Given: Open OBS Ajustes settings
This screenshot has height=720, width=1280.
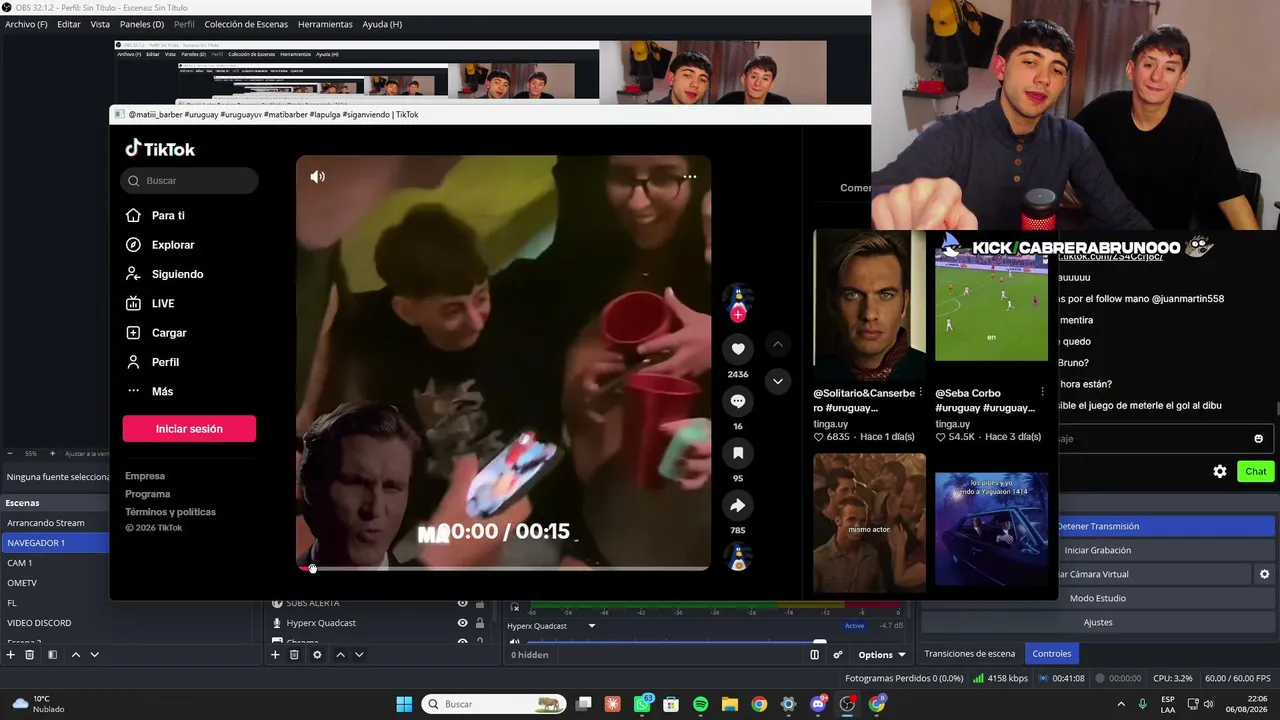Looking at the screenshot, I should [x=1098, y=622].
